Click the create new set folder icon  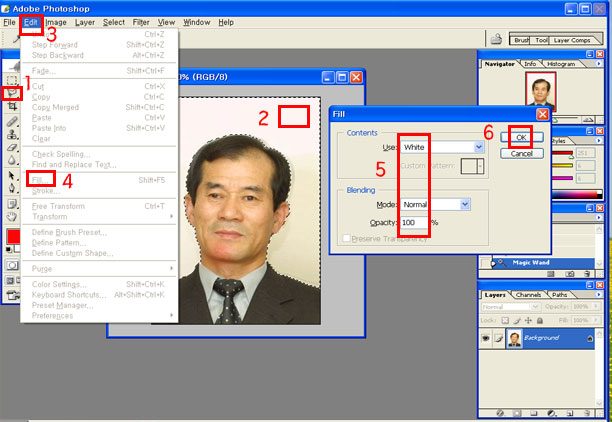point(534,413)
